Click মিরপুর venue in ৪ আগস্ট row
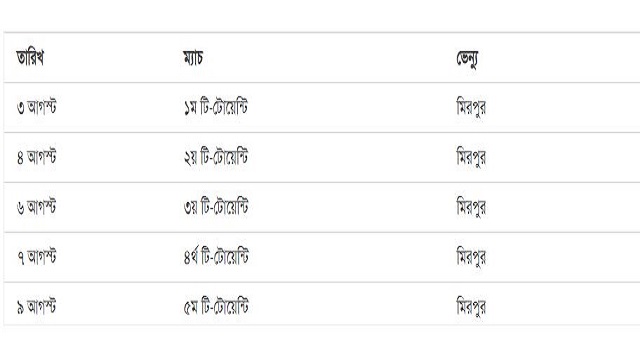 coord(471,157)
